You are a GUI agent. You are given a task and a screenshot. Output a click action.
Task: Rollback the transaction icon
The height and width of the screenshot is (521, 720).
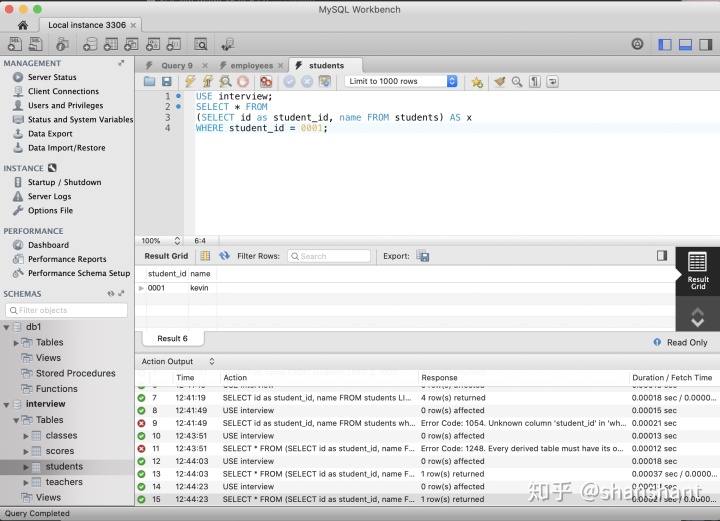(x=307, y=82)
